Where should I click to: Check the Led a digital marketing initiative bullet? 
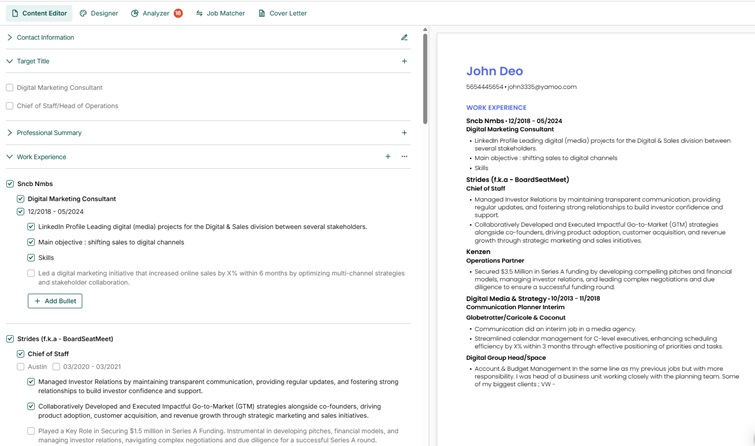[31, 273]
